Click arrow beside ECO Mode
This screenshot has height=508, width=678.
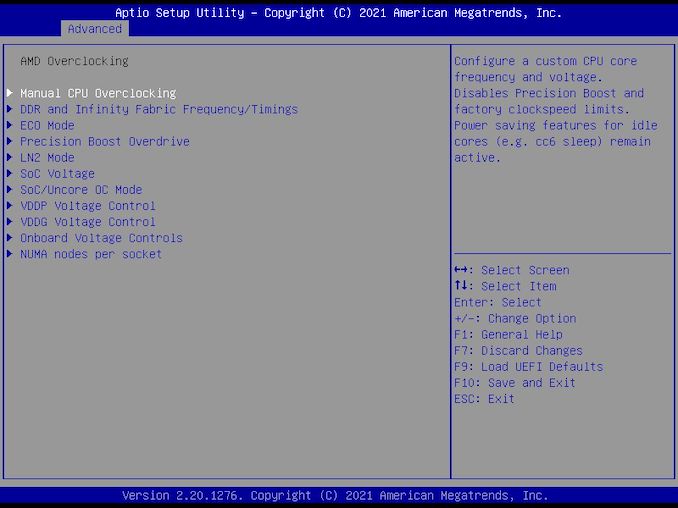coord(10,125)
